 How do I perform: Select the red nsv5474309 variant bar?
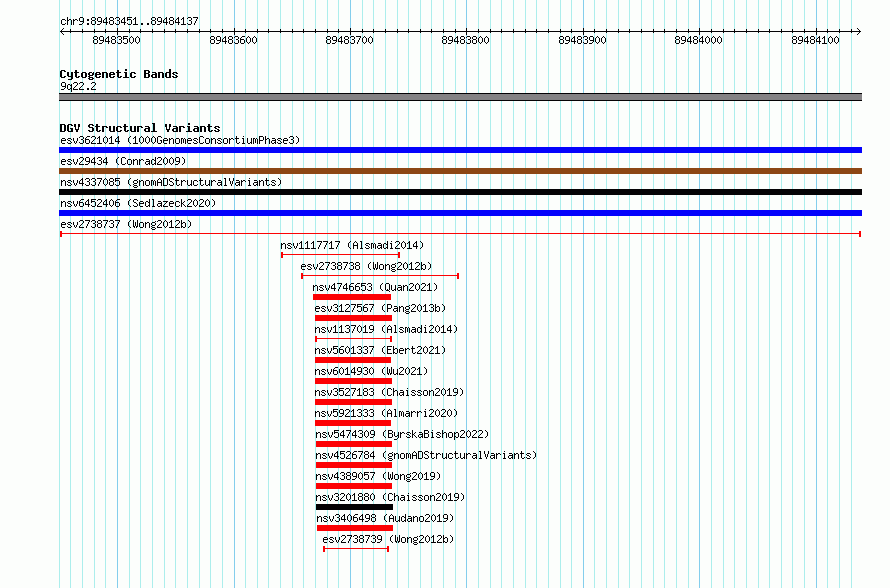(354, 444)
